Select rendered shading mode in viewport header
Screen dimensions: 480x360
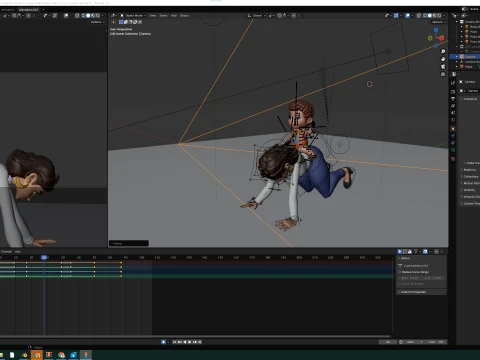(439, 15)
